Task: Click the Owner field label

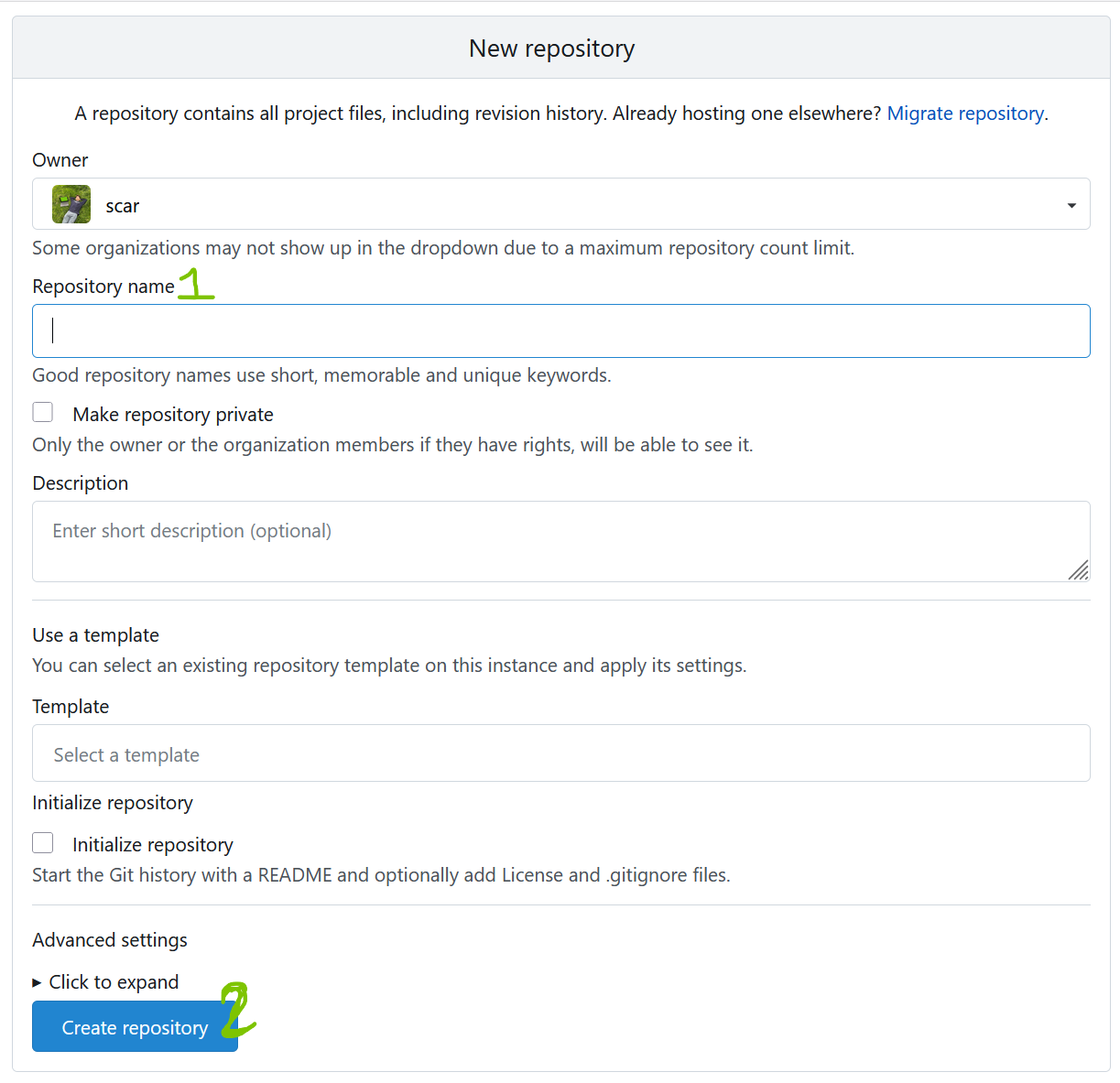Action: [60, 160]
